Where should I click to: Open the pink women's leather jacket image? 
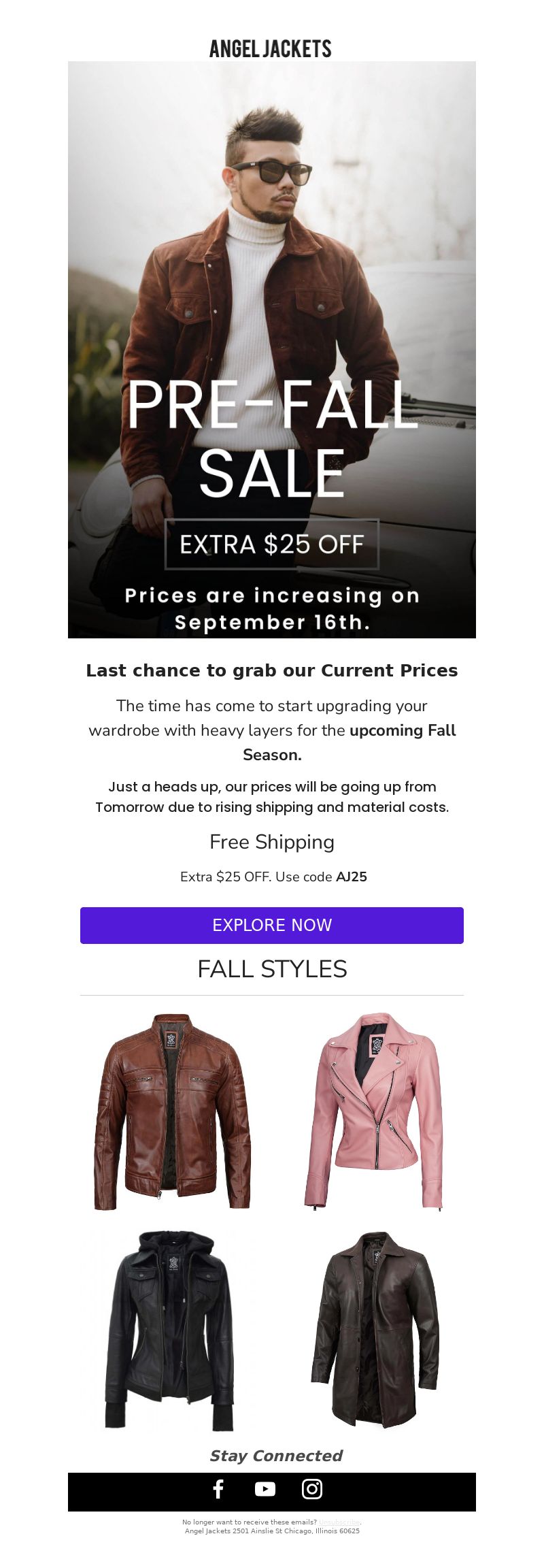point(373,1111)
